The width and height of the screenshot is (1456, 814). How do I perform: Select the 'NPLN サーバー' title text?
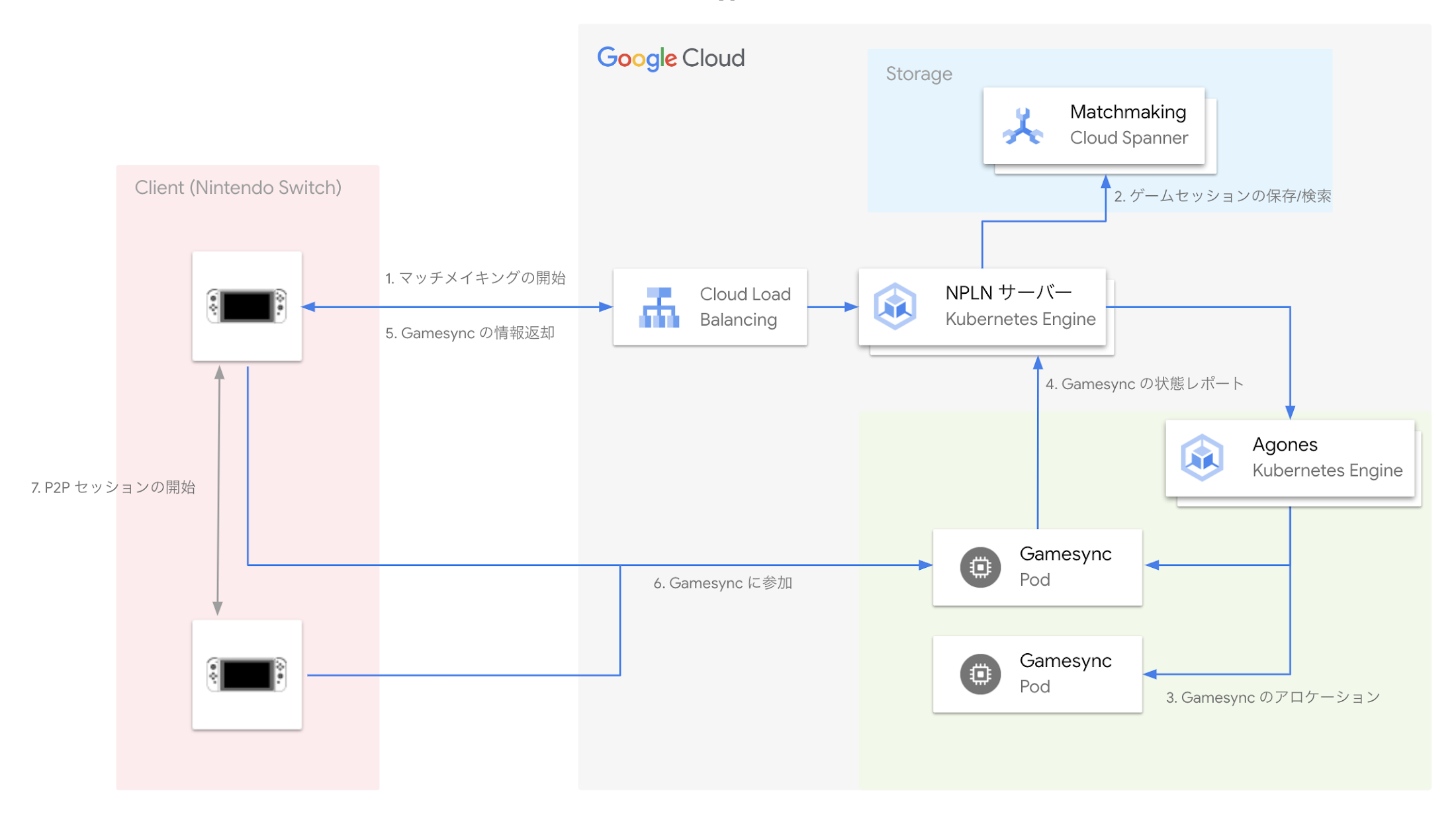(x=1009, y=293)
